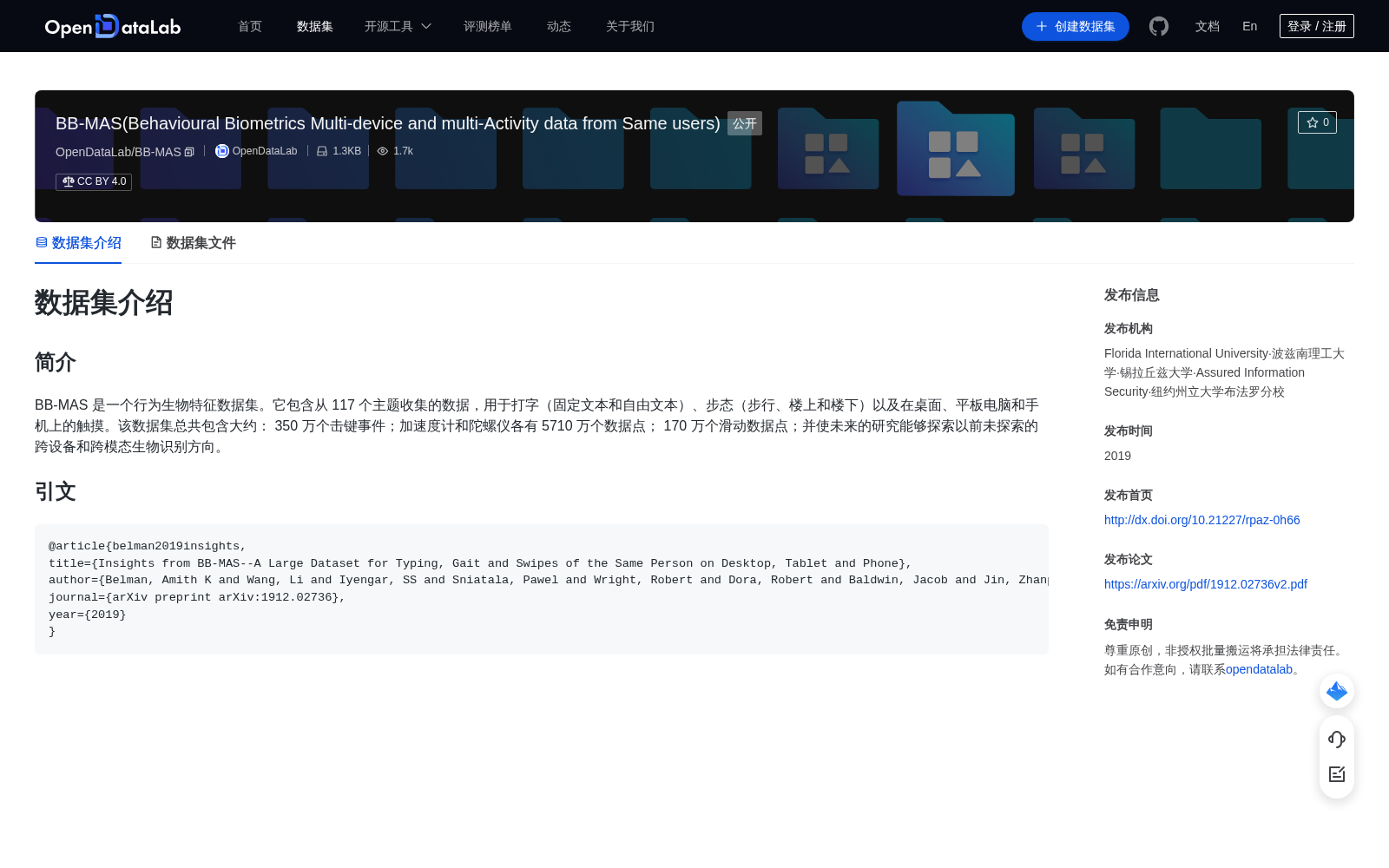This screenshot has width=1389, height=868.
Task: Click the 发布信息 sidebar heading
Action: 1132,295
